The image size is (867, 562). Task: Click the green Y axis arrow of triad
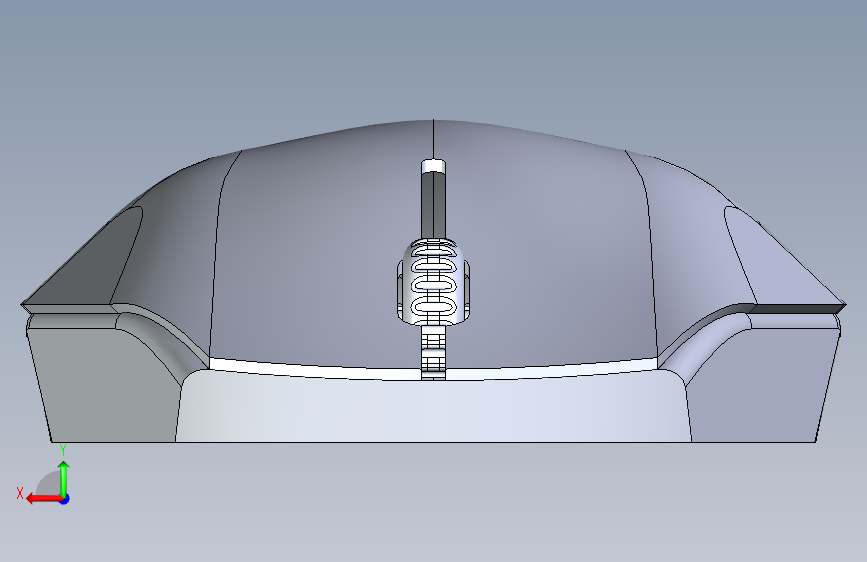point(64,479)
